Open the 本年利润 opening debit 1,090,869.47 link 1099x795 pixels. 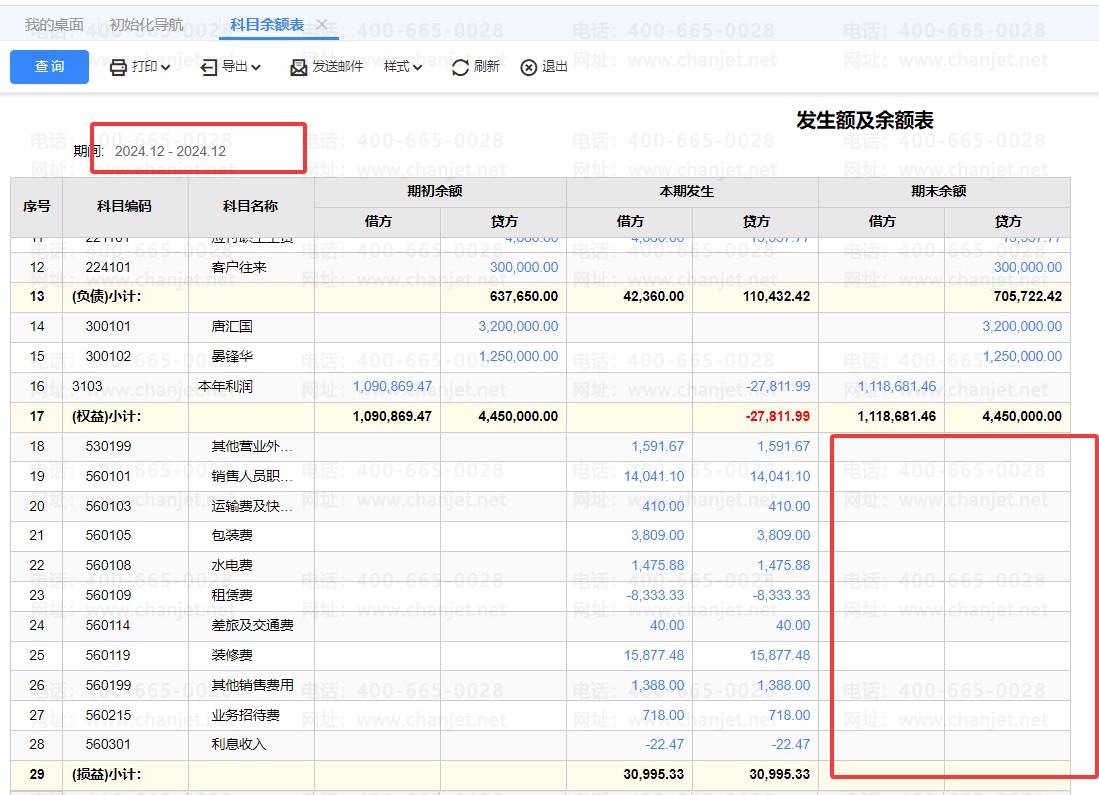point(392,386)
